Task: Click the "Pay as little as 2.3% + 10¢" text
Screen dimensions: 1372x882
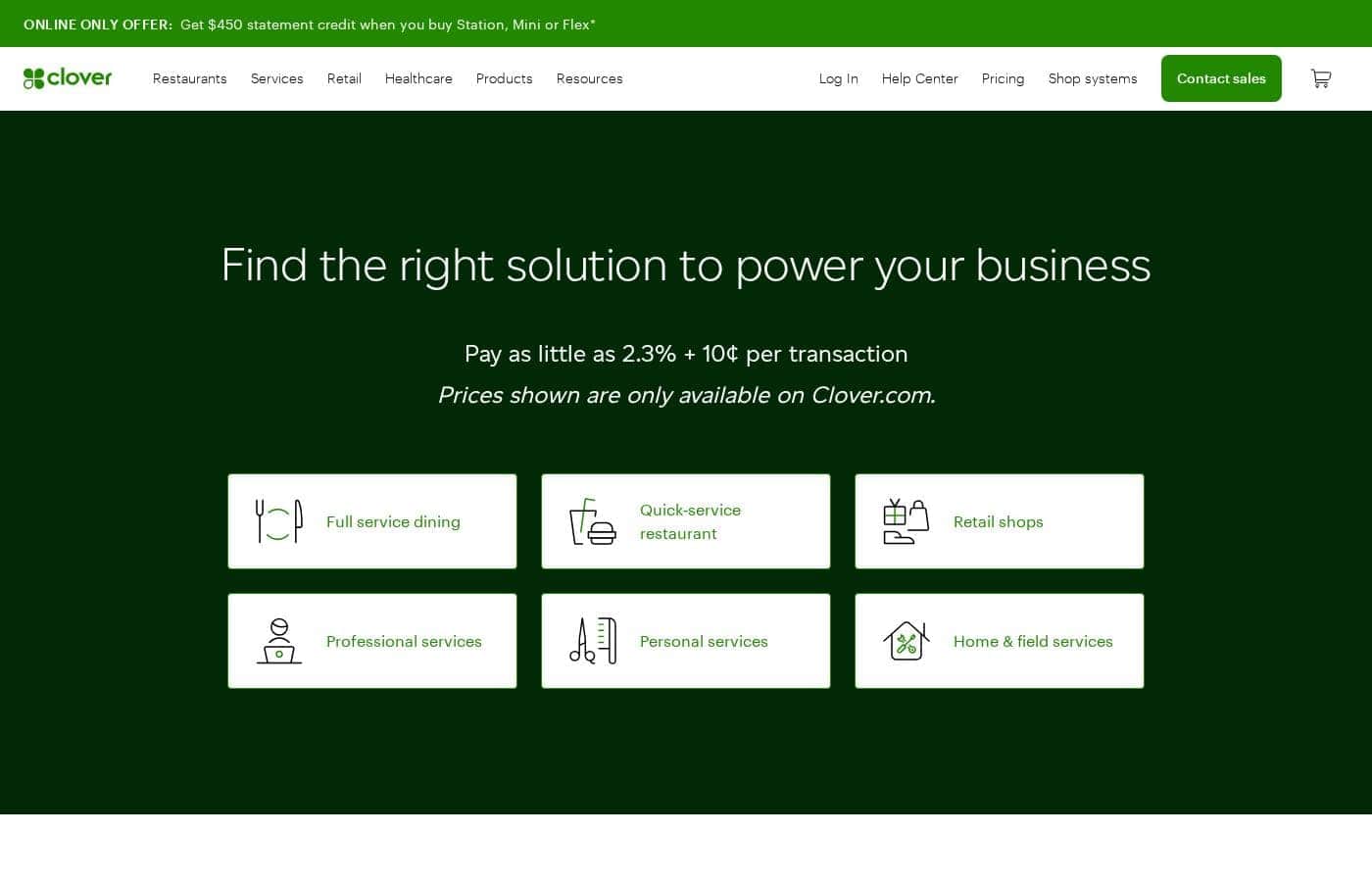Action: coord(686,354)
